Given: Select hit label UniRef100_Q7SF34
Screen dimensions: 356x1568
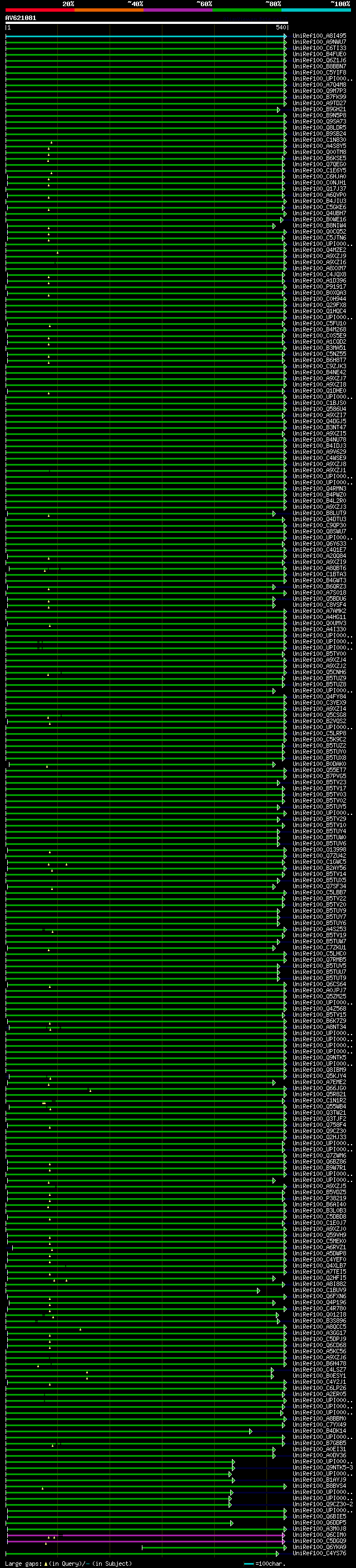Looking at the screenshot, I should [x=319, y=886].
